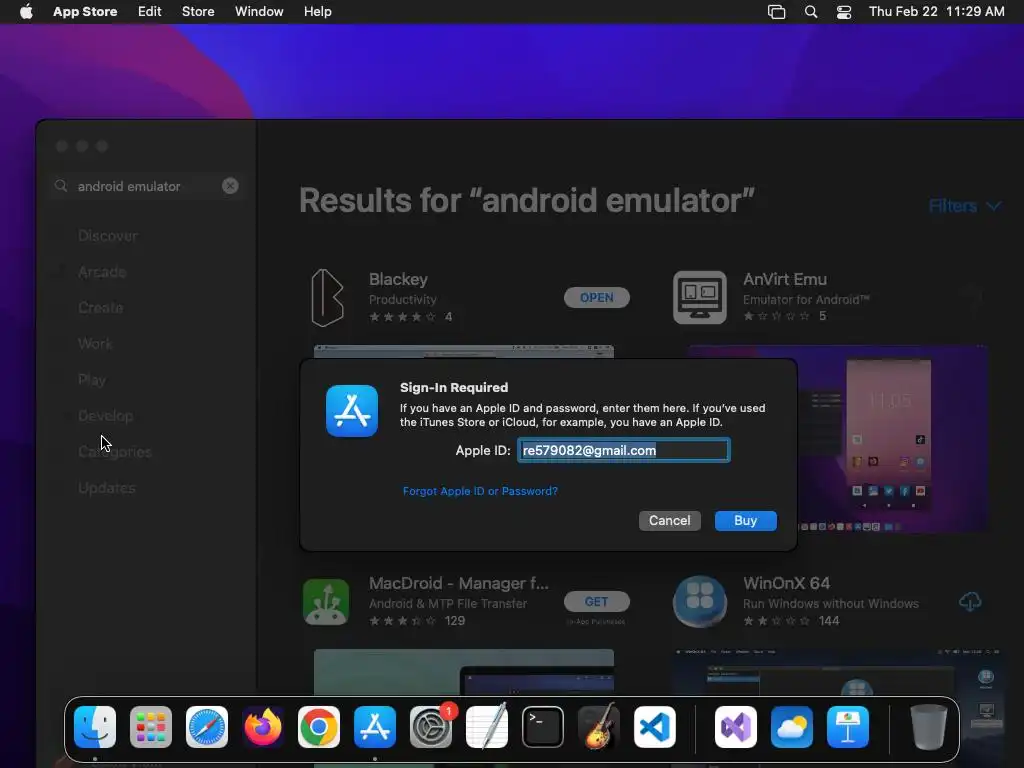Screen dimensions: 1024x768
Task: Open the Trash in the dock
Action: (x=929, y=727)
